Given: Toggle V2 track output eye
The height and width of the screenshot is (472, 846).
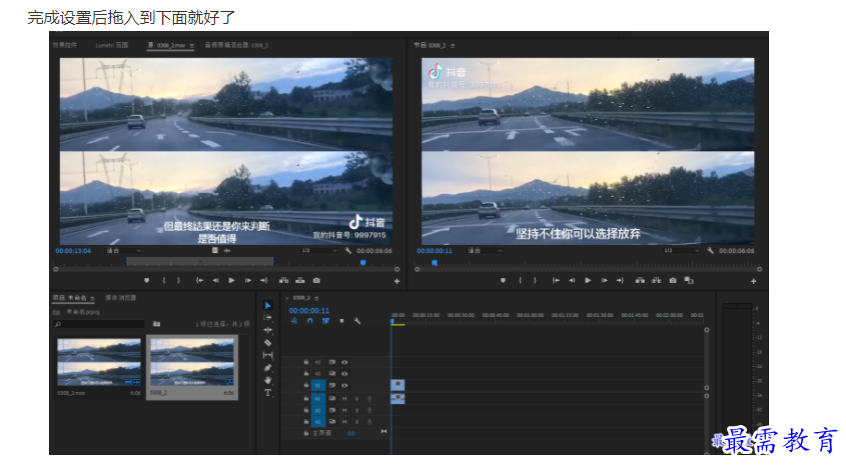Looking at the screenshot, I should point(344,373).
